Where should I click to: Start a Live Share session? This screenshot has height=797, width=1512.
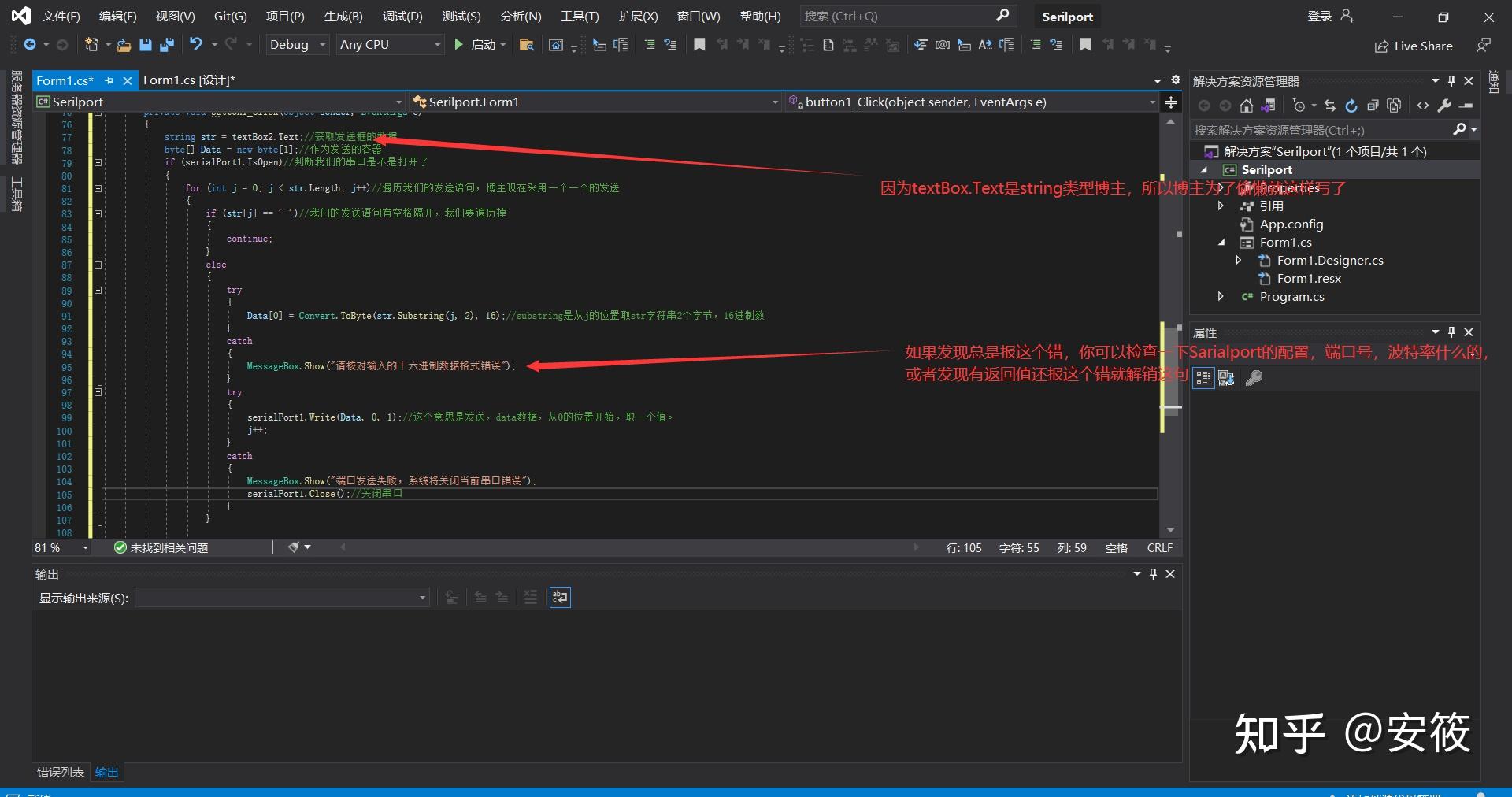[x=1414, y=46]
